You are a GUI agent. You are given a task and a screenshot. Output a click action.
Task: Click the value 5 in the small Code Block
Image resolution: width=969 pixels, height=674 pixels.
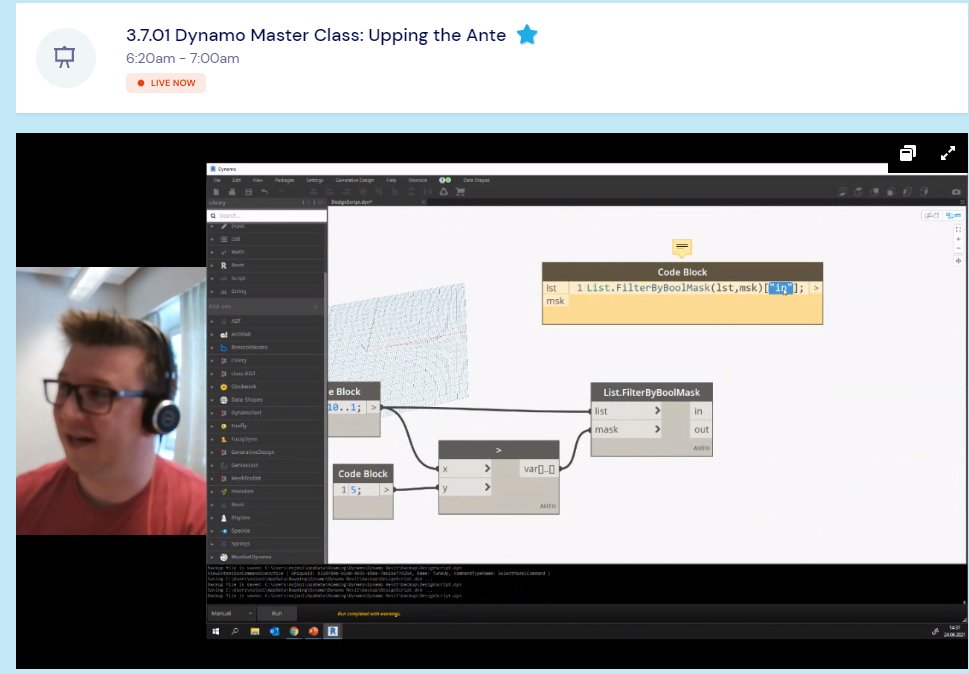[x=354, y=490]
